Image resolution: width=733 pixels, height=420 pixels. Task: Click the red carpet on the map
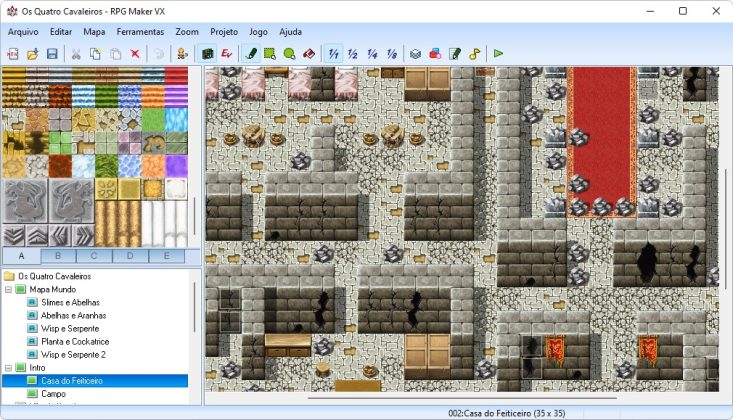(602, 140)
